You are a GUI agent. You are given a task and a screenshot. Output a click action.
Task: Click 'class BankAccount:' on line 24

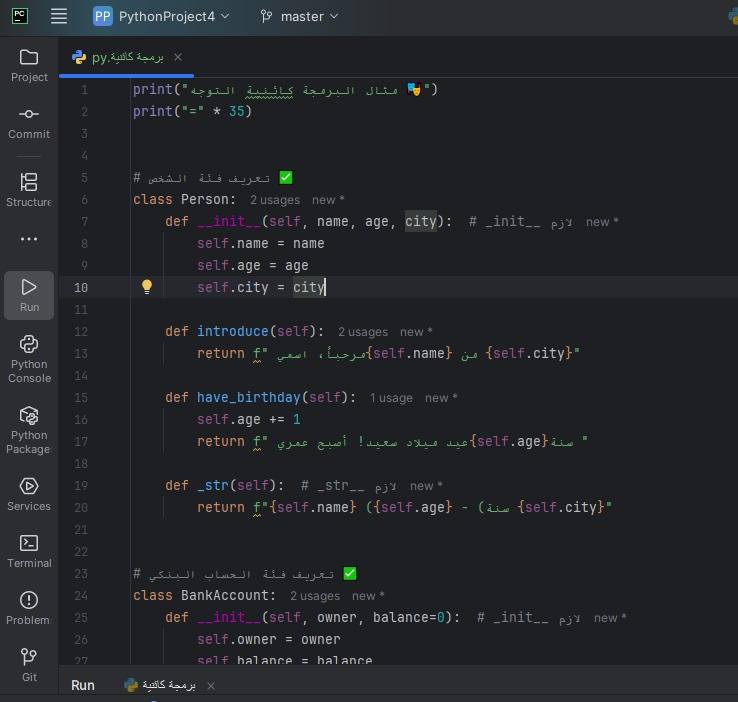click(x=204, y=595)
